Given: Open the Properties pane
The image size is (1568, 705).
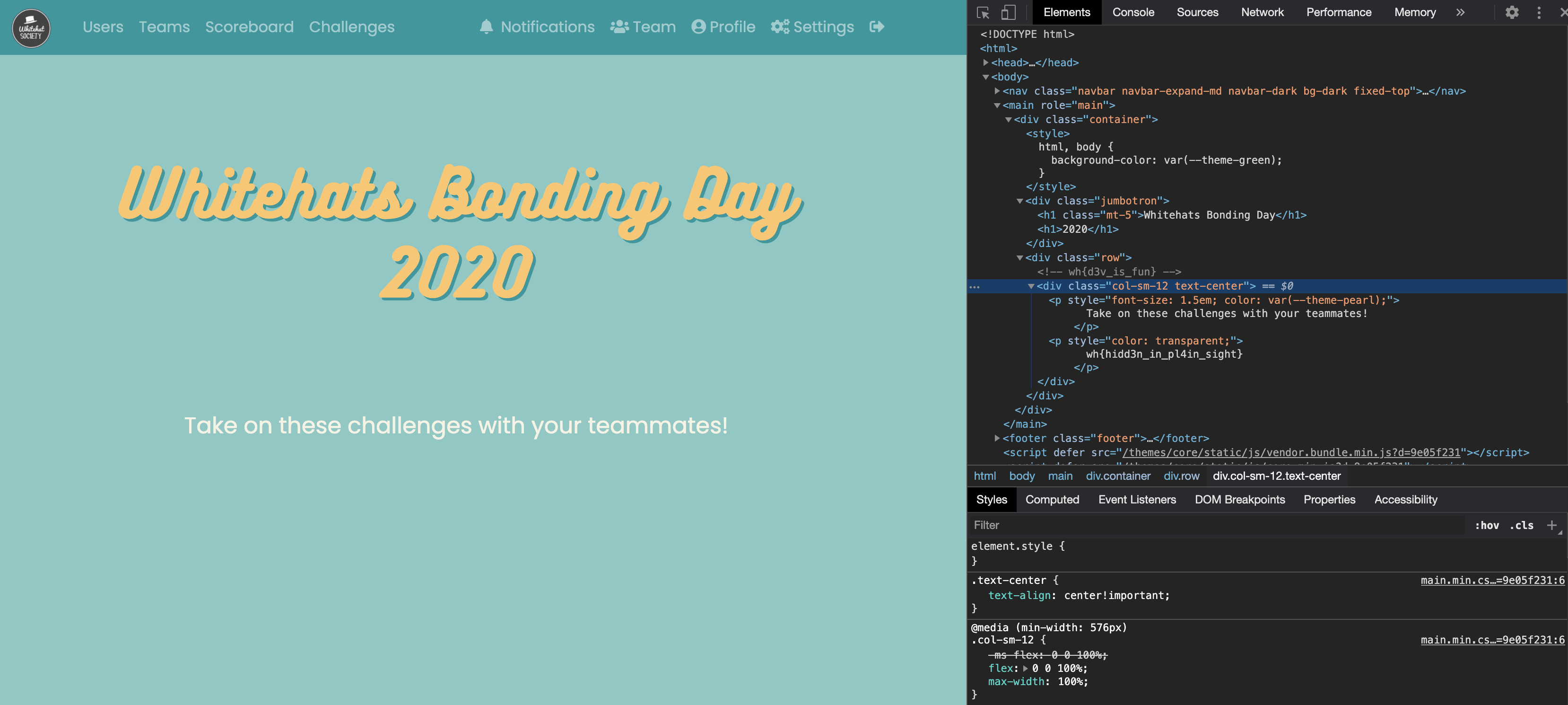Looking at the screenshot, I should [x=1329, y=500].
